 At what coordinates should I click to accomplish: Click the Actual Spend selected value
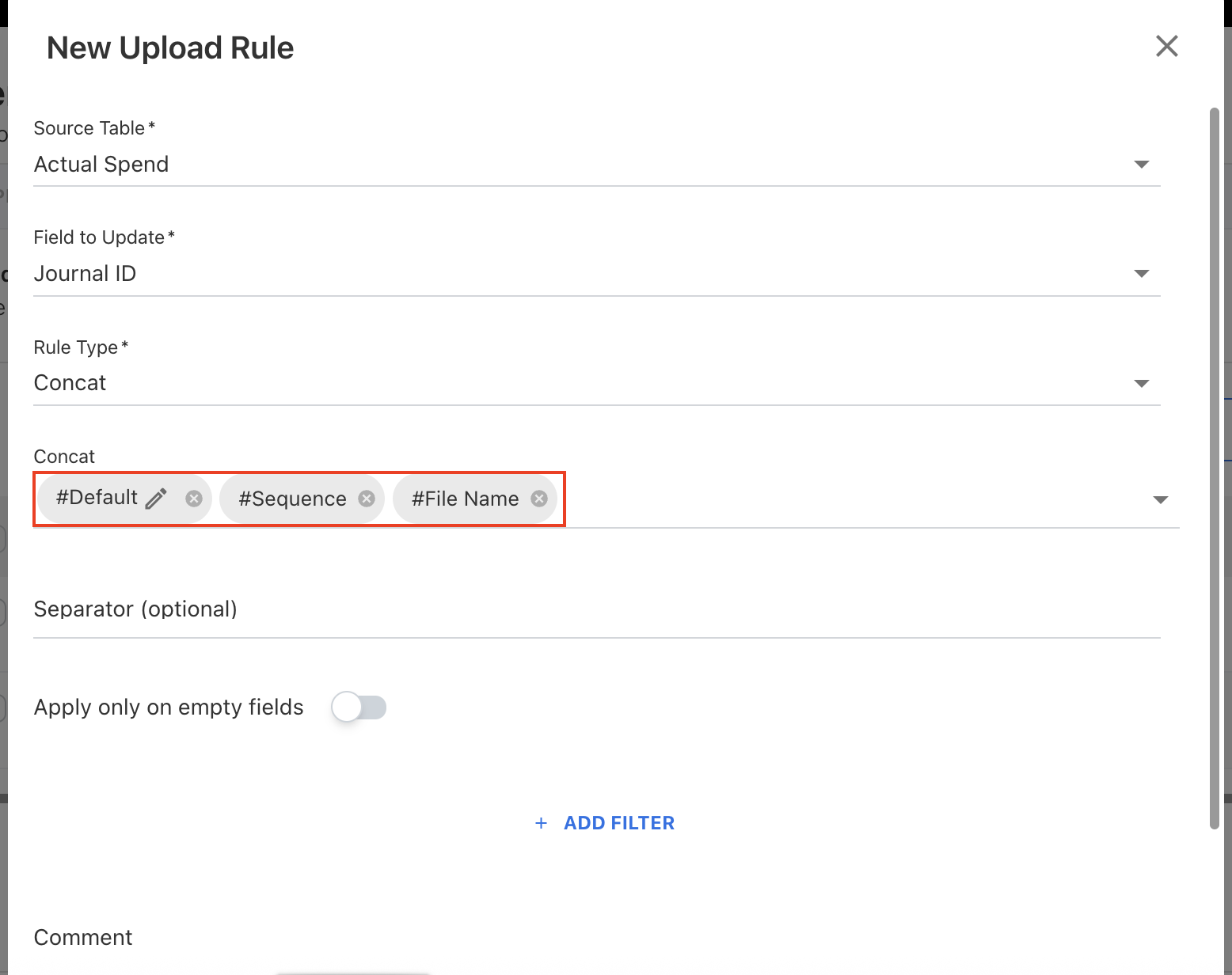(101, 165)
